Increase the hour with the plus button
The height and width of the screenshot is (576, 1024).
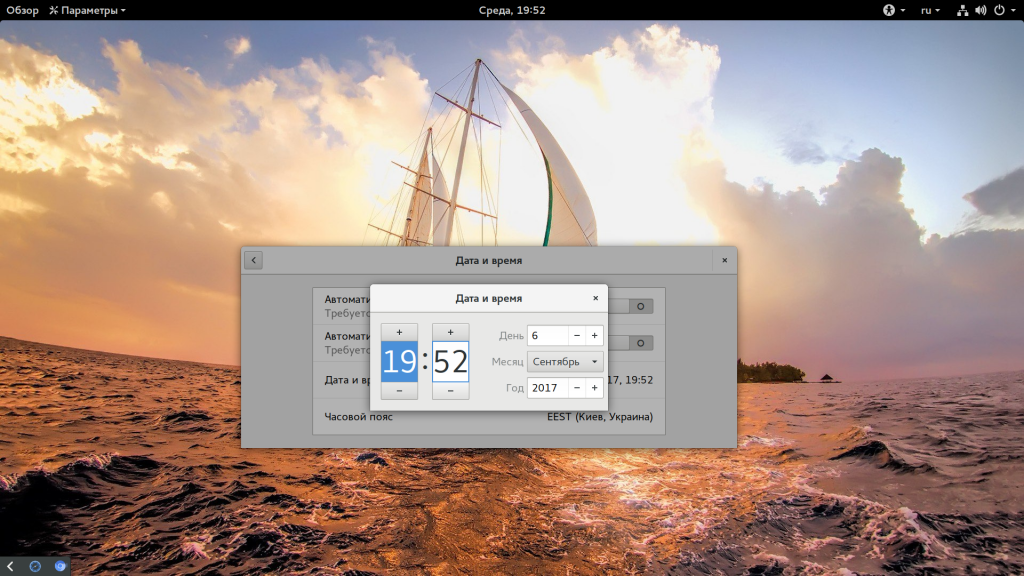(399, 332)
